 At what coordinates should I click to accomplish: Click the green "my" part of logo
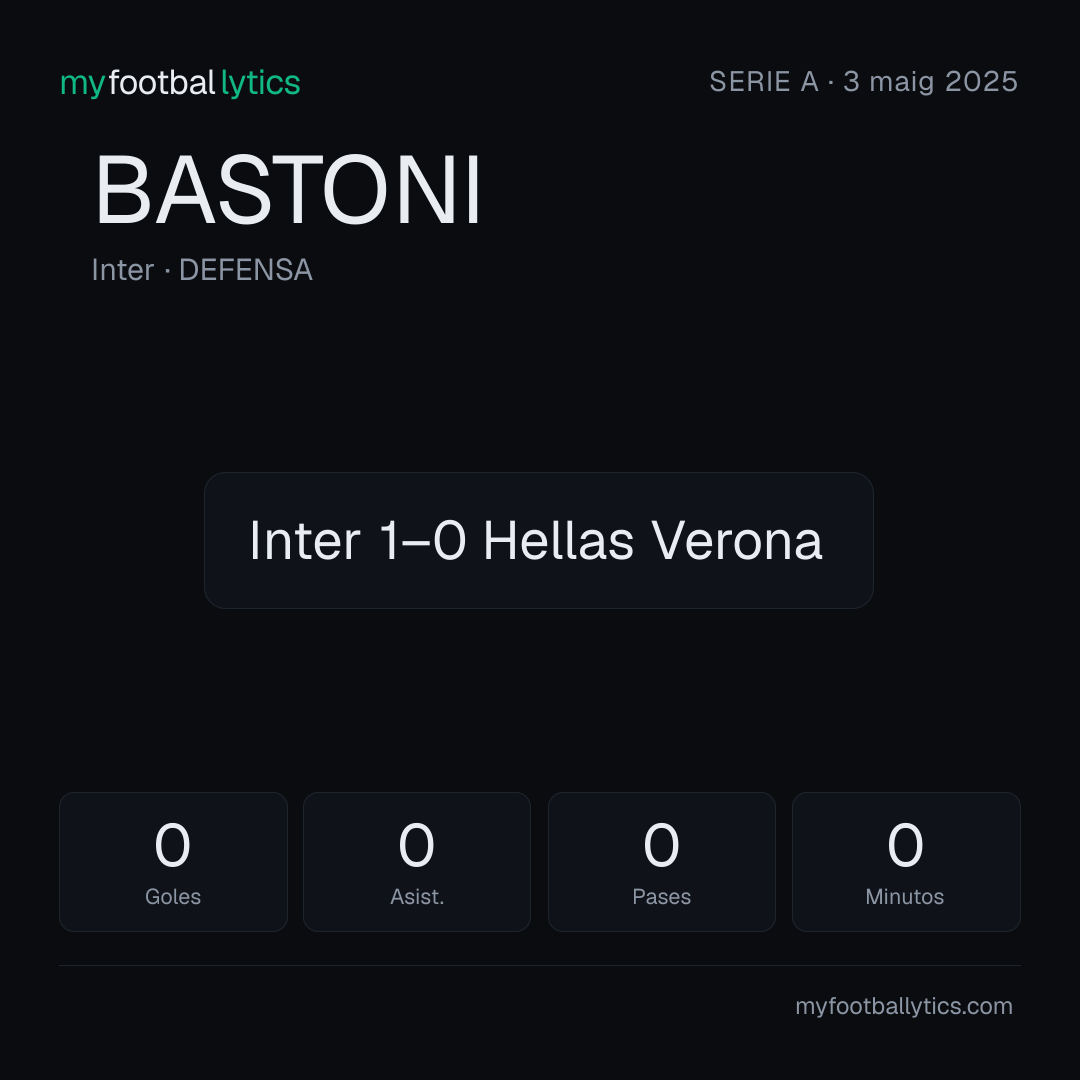coord(83,85)
